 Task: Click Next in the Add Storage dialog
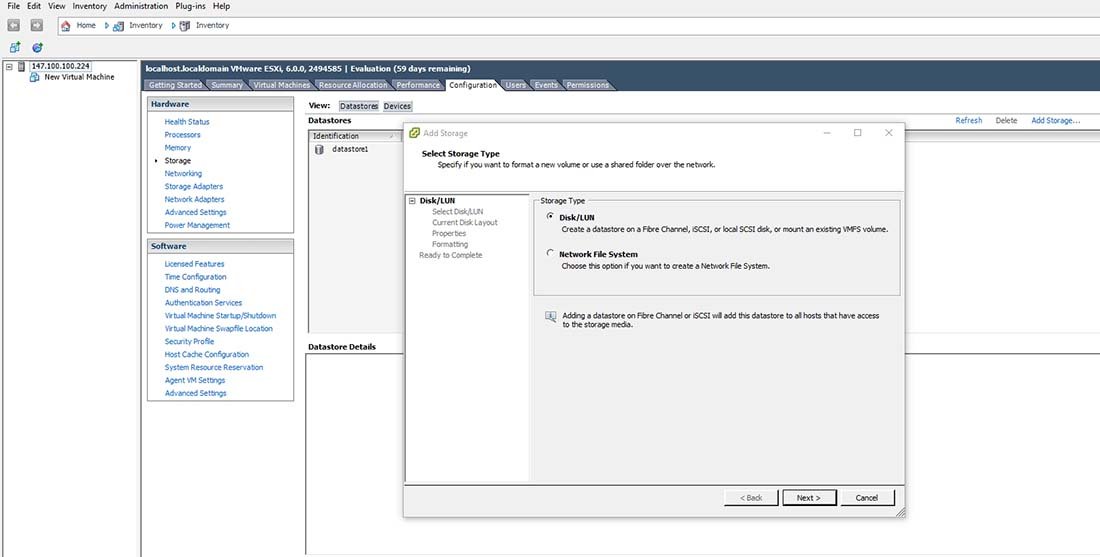pos(809,497)
